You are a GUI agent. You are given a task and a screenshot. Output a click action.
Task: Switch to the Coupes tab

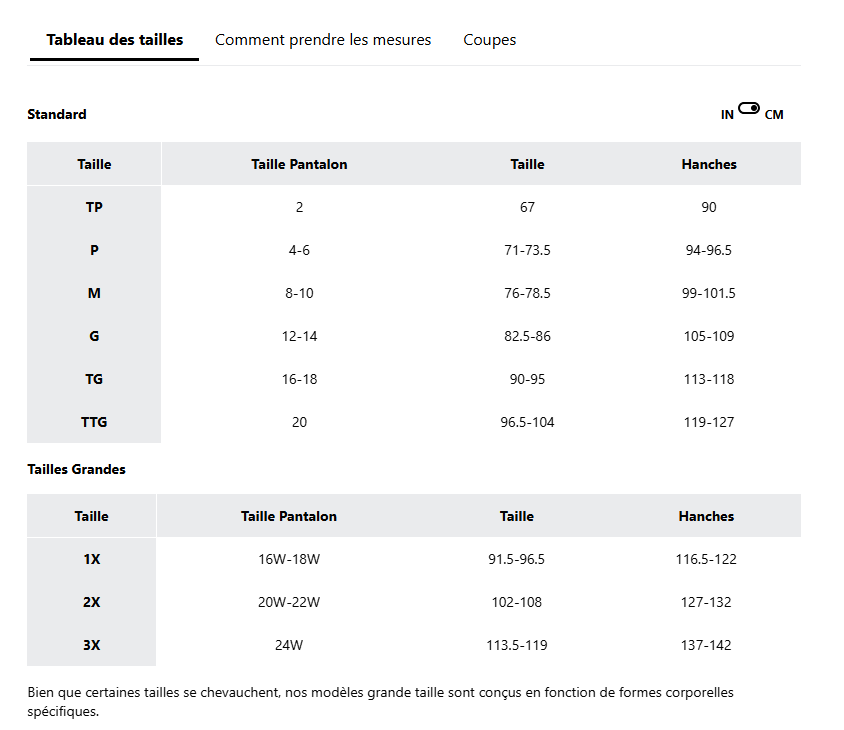[x=489, y=40]
